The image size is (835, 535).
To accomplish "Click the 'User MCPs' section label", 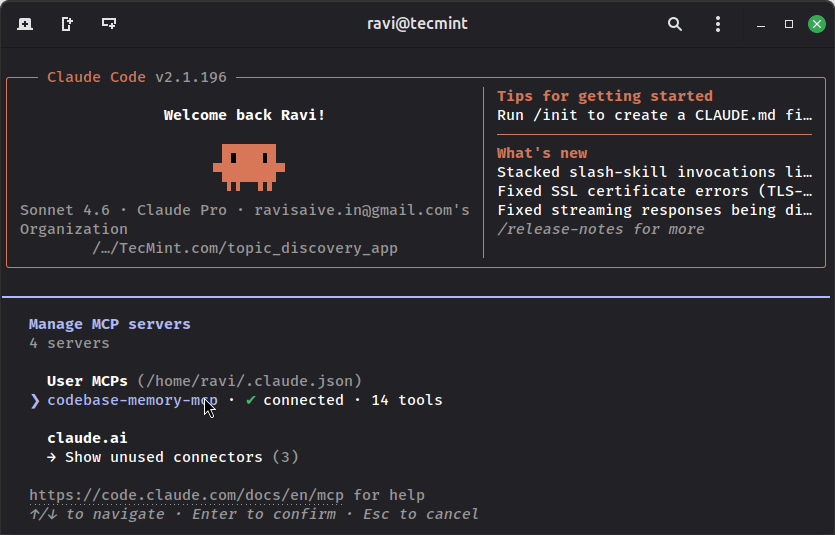I will click(87, 381).
